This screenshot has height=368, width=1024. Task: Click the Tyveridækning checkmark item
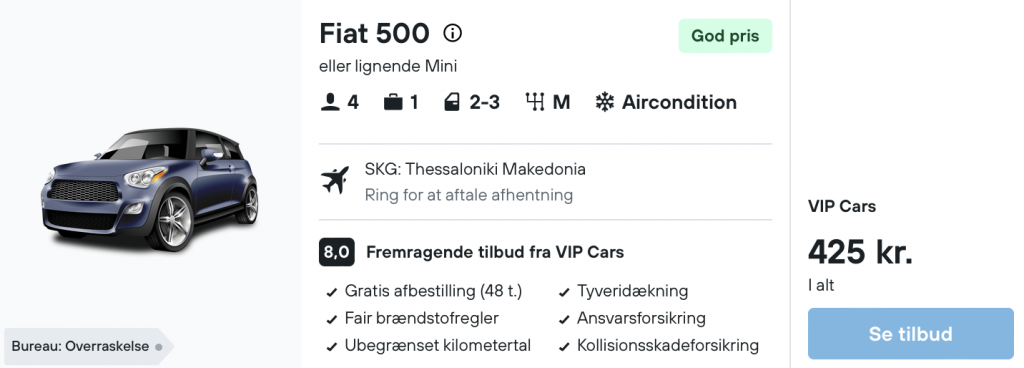point(624,291)
